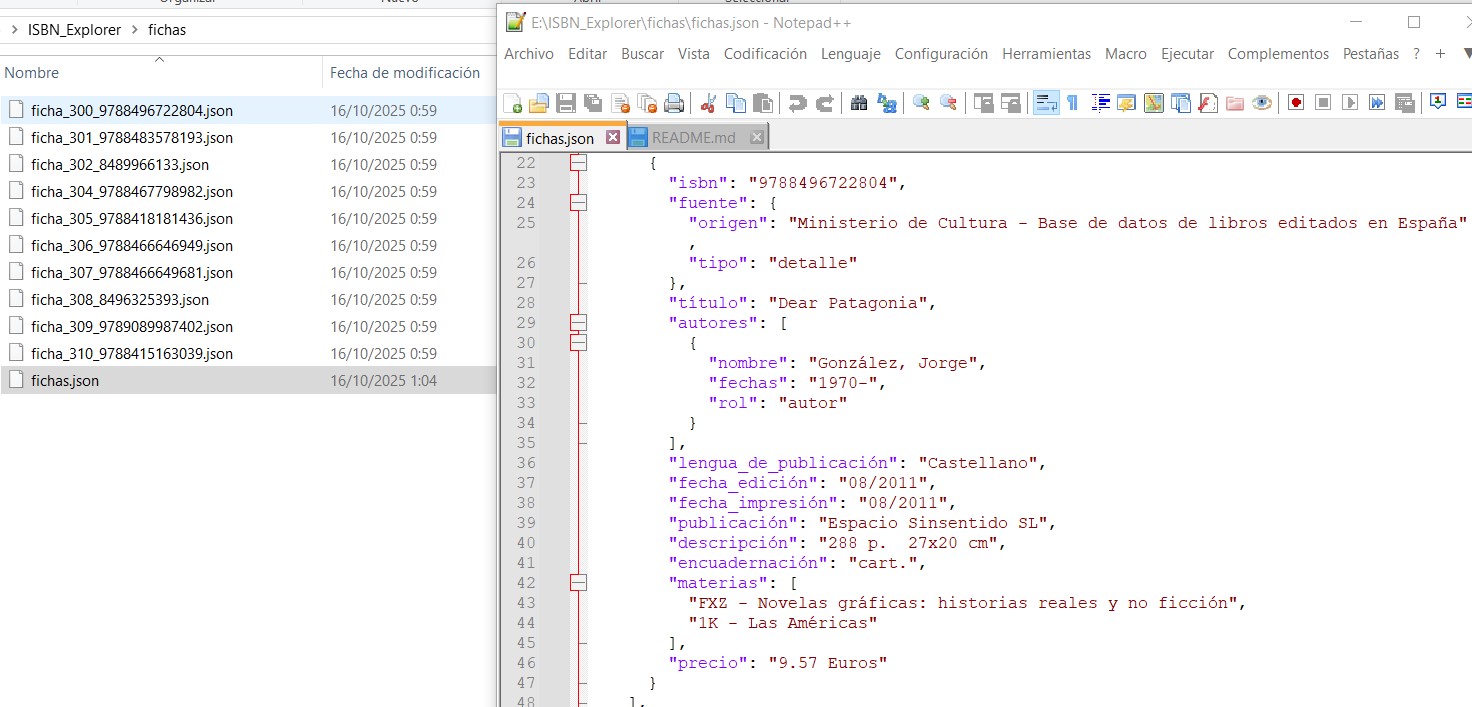Undo the last edit via toolbar
Viewport: 1472px width, 707px height.
point(797,102)
